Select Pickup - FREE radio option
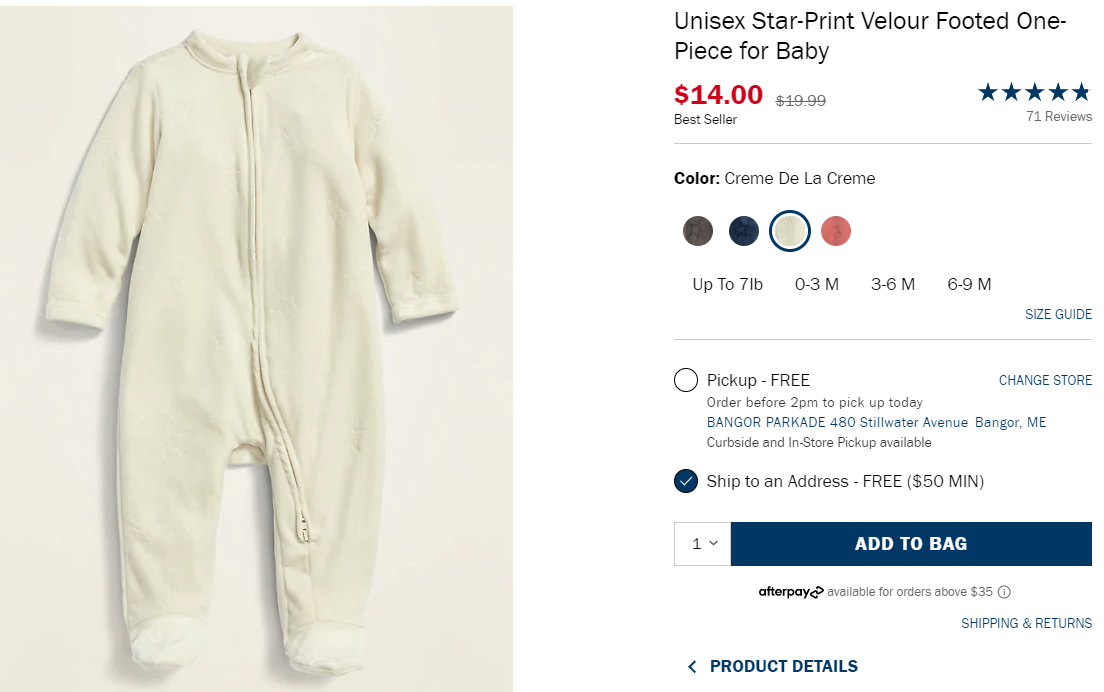The width and height of the screenshot is (1104, 692). point(686,380)
